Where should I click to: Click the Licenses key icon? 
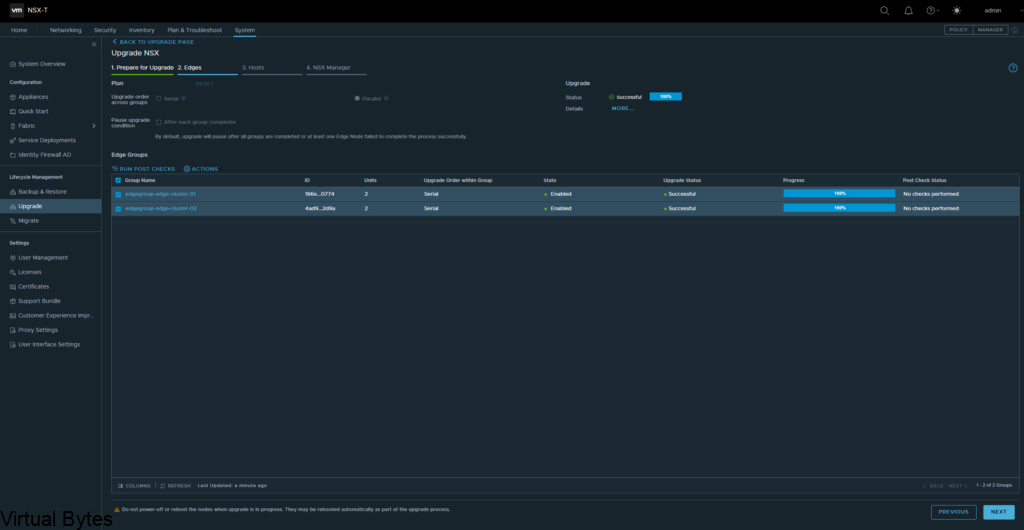(x=13, y=272)
